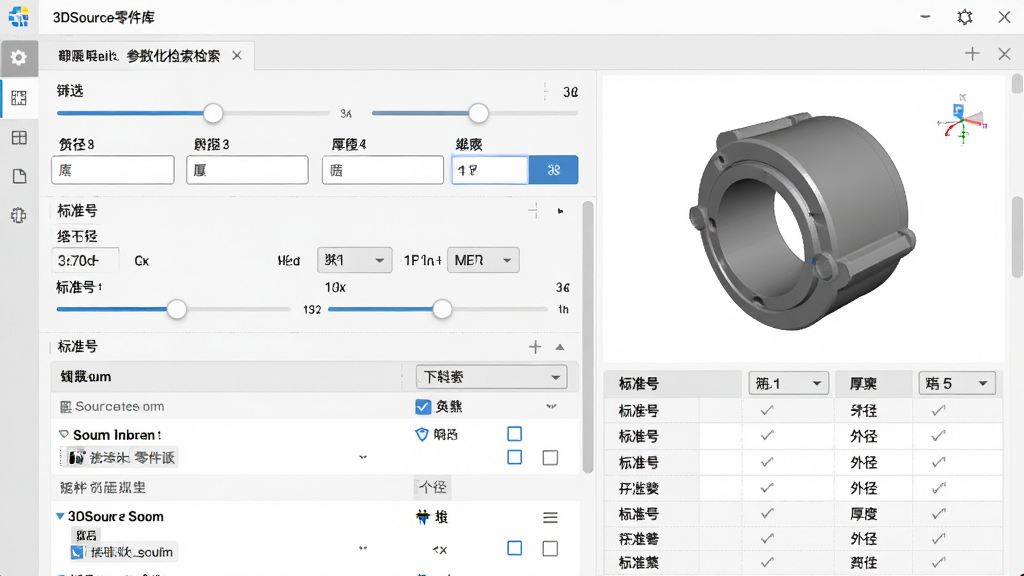Image resolution: width=1024 pixels, height=576 pixels.
Task: Click the 3DSource app logo
Action: 18,17
